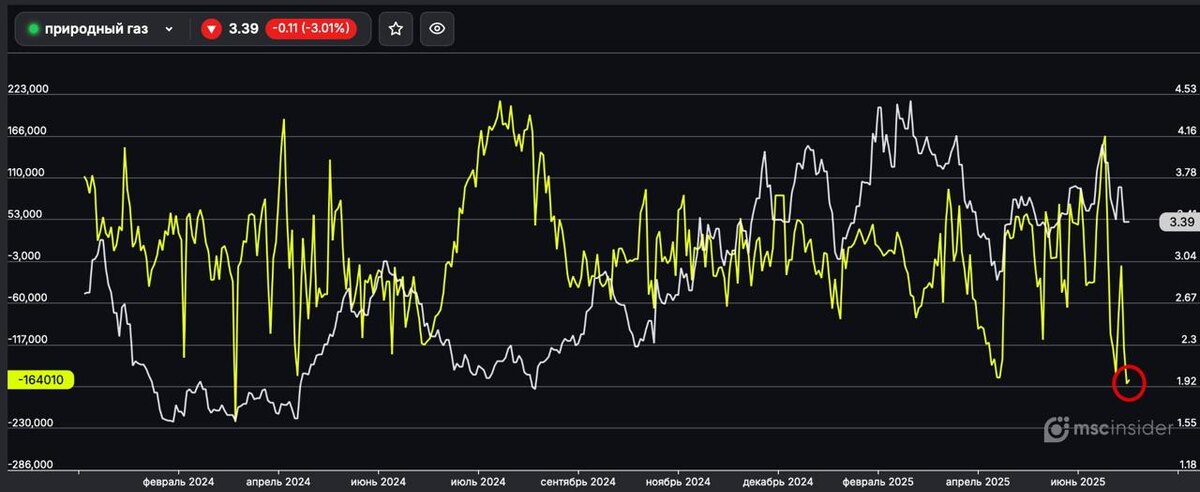The height and width of the screenshot is (492, 1200).
Task: Click the green status dot
Action: (x=33, y=30)
